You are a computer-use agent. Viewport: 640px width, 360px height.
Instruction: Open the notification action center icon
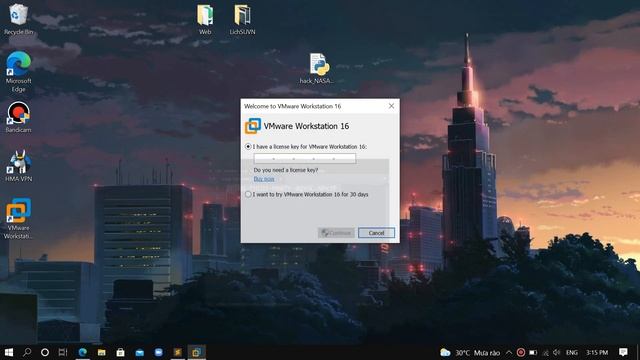(623, 352)
